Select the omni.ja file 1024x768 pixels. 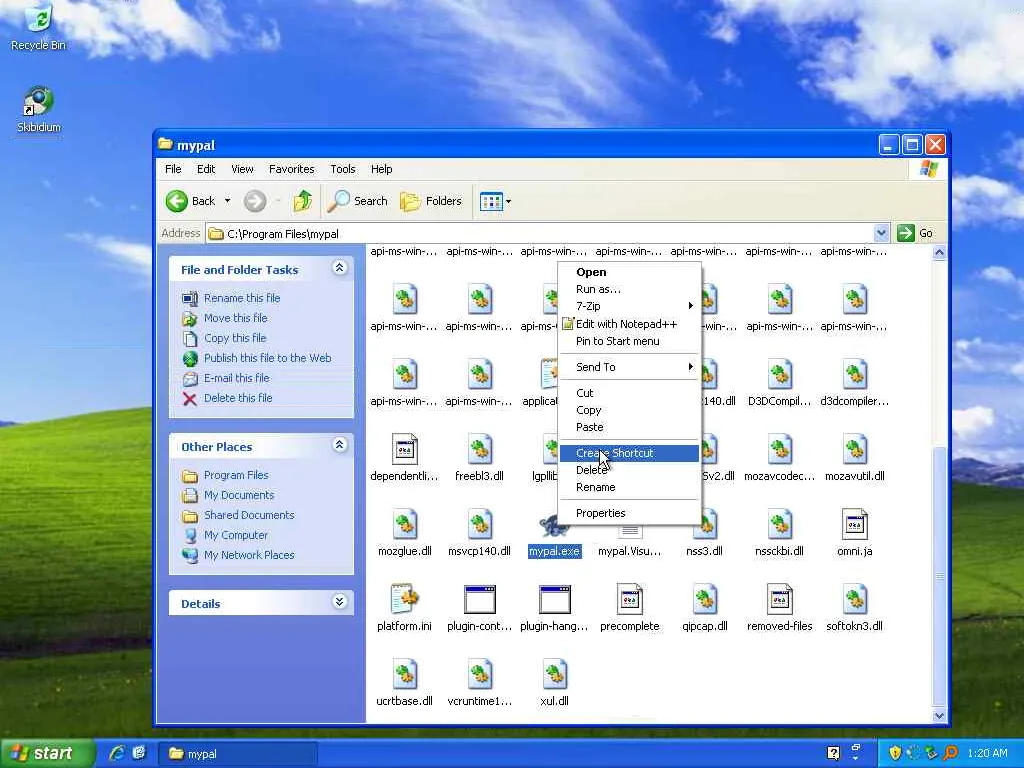(x=854, y=533)
